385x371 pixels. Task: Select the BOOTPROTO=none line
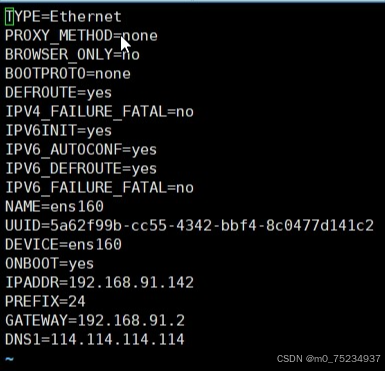[68, 74]
